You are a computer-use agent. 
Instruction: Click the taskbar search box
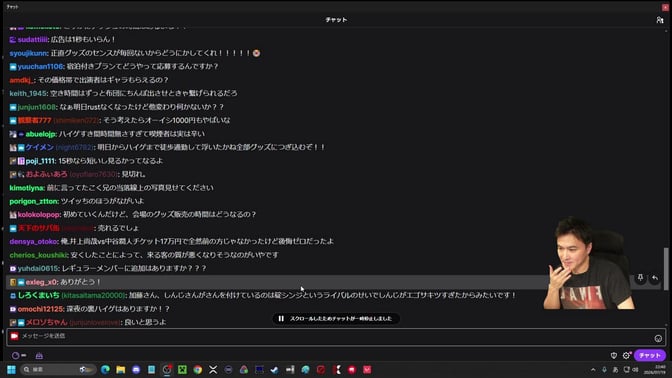click(x=58, y=369)
